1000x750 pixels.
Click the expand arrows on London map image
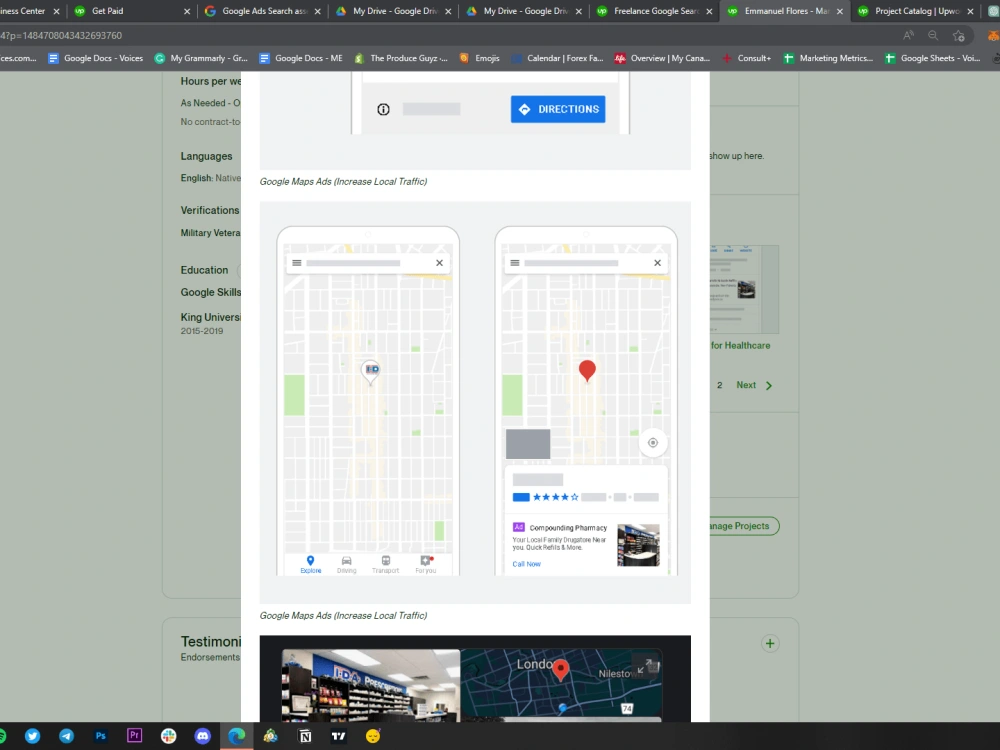[645, 666]
